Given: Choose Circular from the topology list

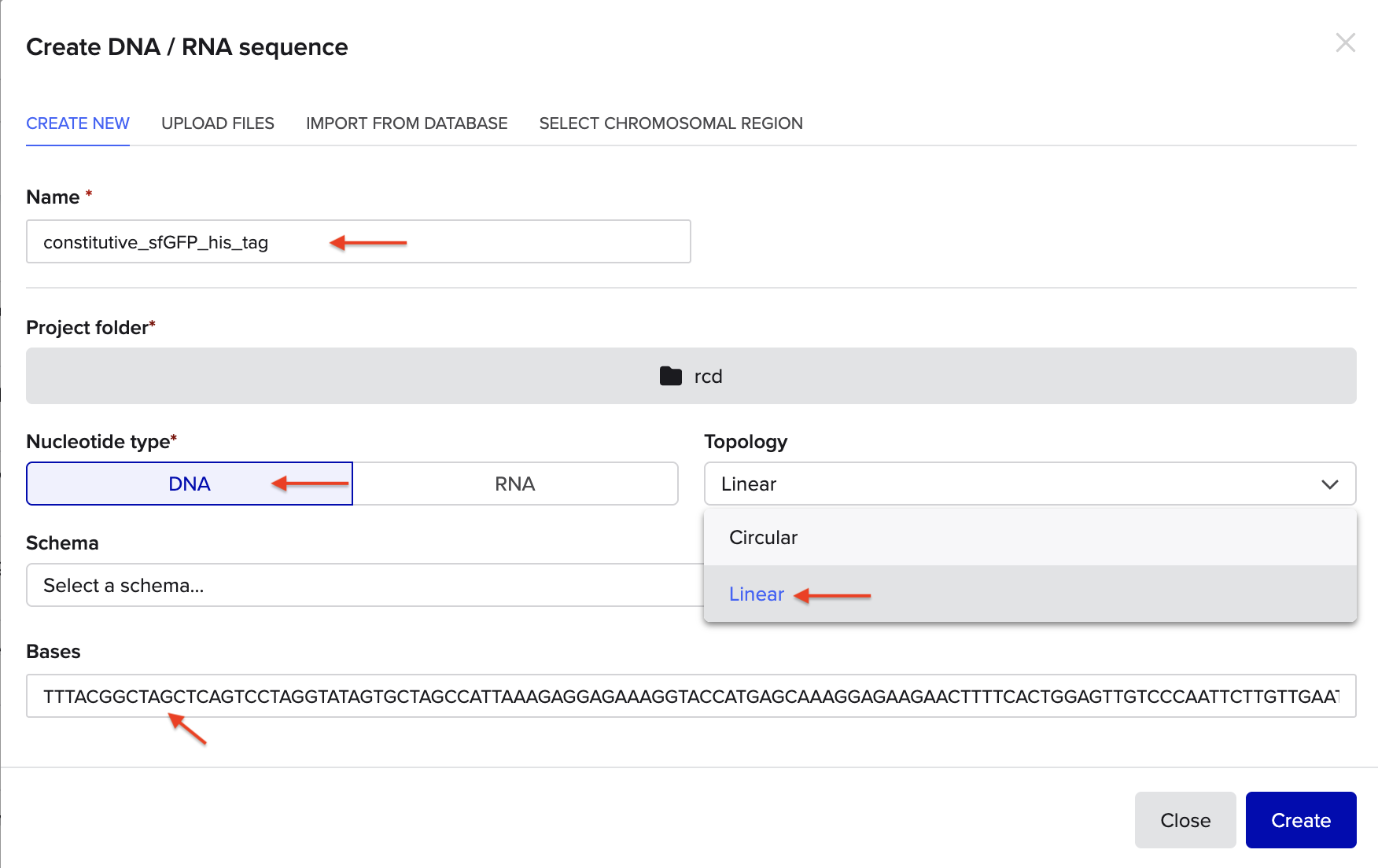Looking at the screenshot, I should tap(763, 538).
